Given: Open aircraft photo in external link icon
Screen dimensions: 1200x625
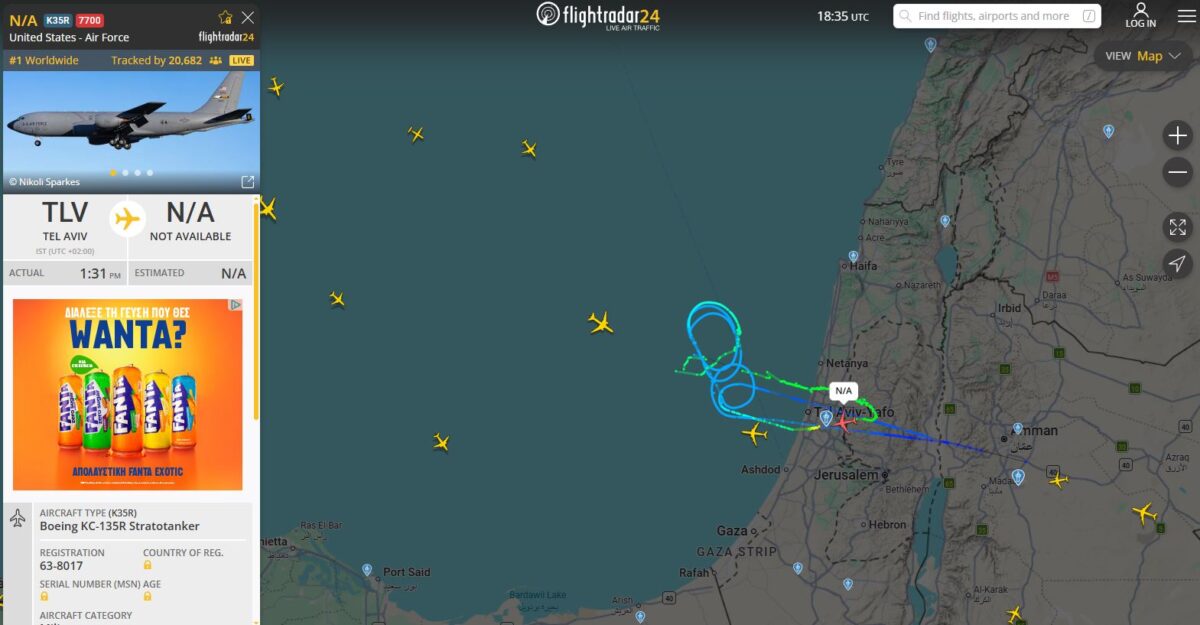Looking at the screenshot, I should click(x=248, y=182).
